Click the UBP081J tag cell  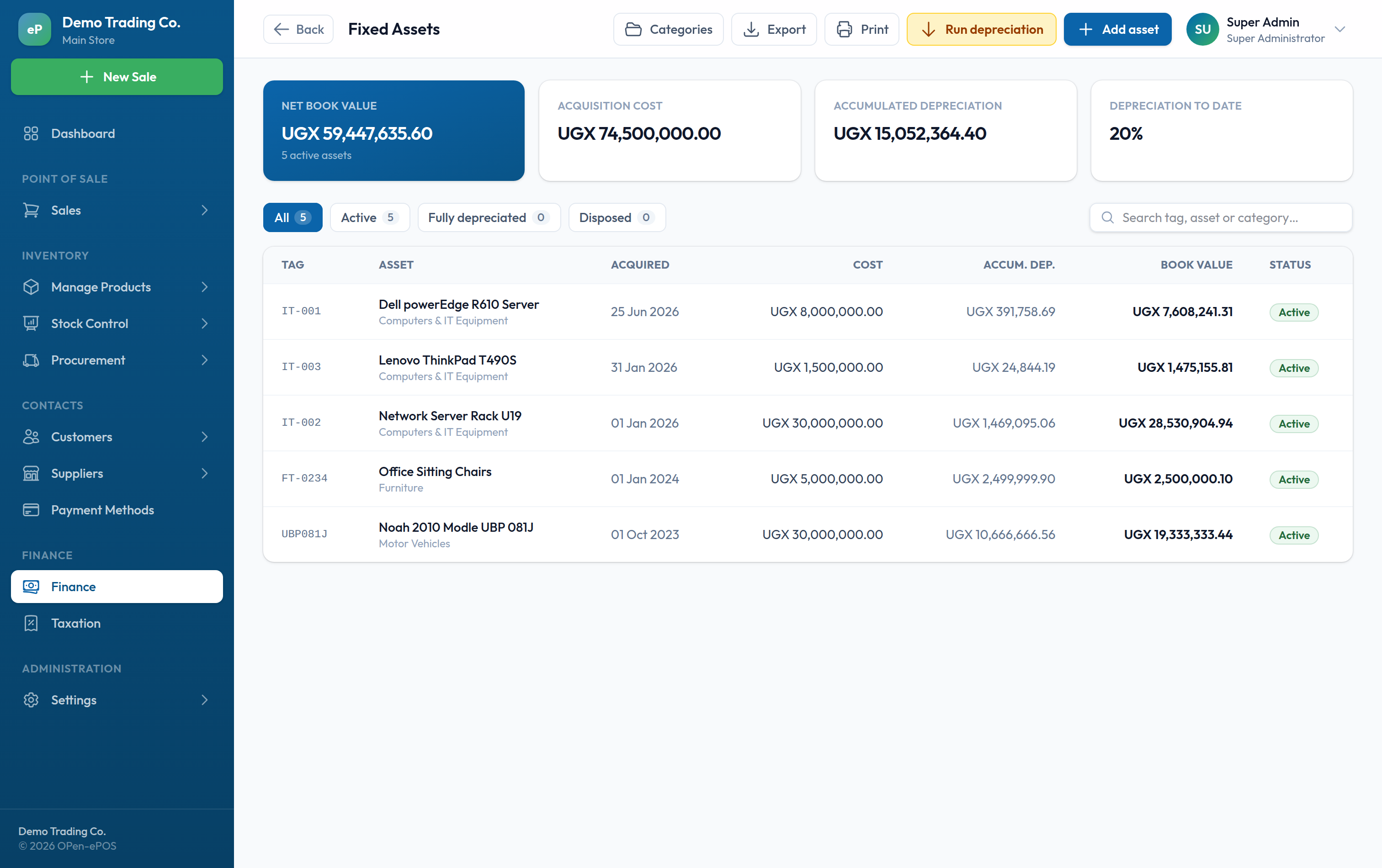point(304,534)
